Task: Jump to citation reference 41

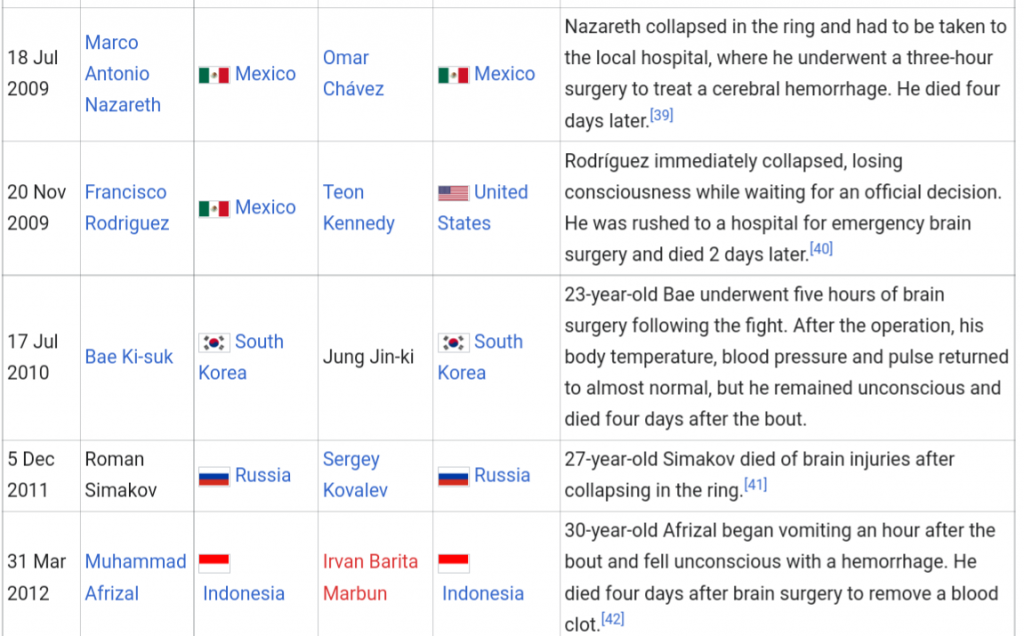Action: (756, 485)
